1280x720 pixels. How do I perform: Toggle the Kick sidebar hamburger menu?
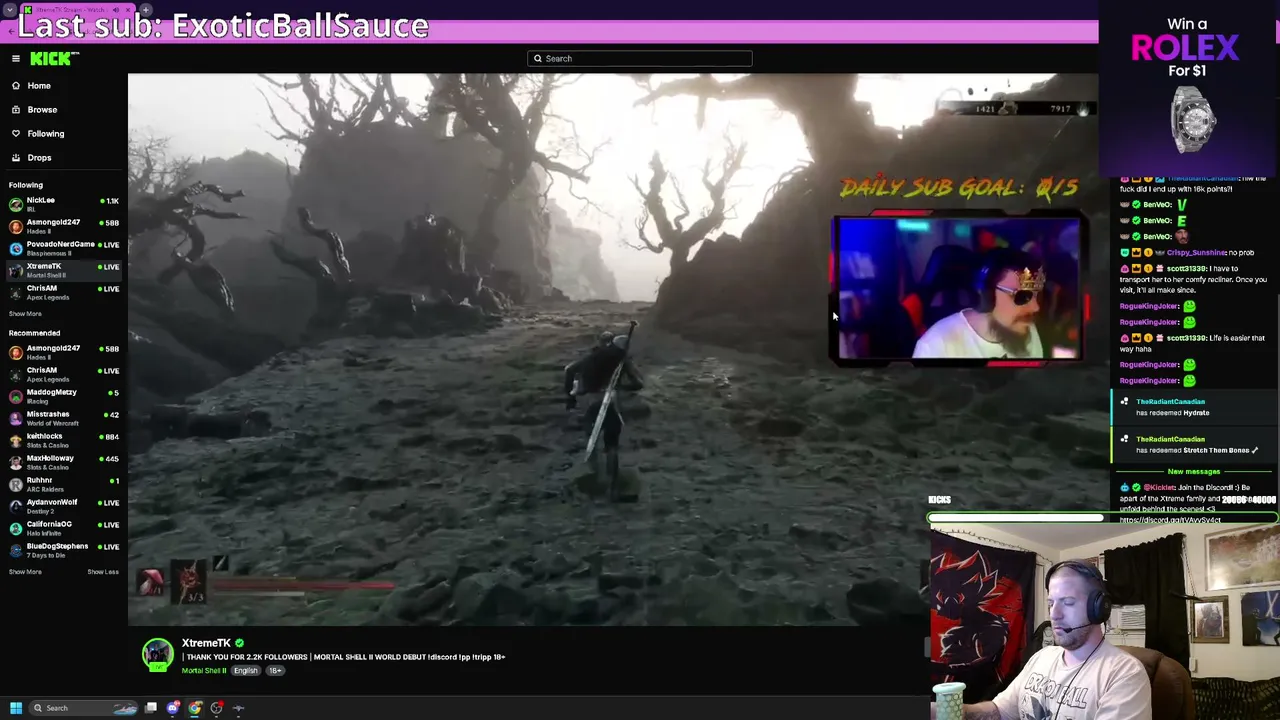16,59
